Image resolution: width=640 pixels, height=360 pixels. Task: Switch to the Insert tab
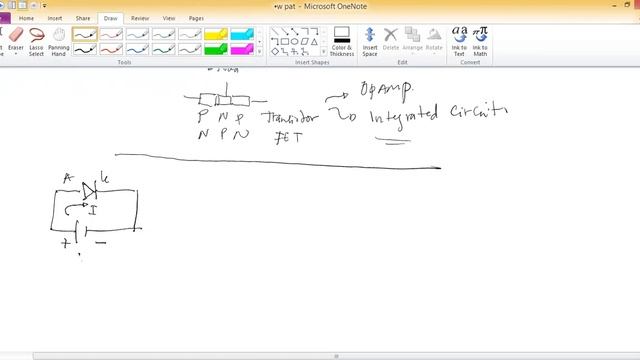click(x=55, y=18)
